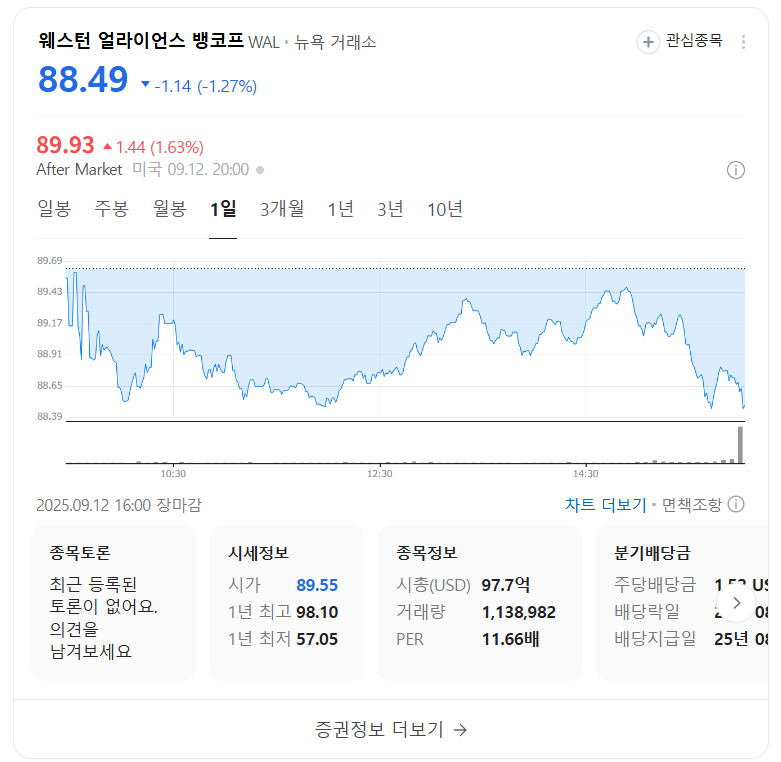781x762 pixels.
Task: Open the 종목정보 card
Action: pos(480,603)
